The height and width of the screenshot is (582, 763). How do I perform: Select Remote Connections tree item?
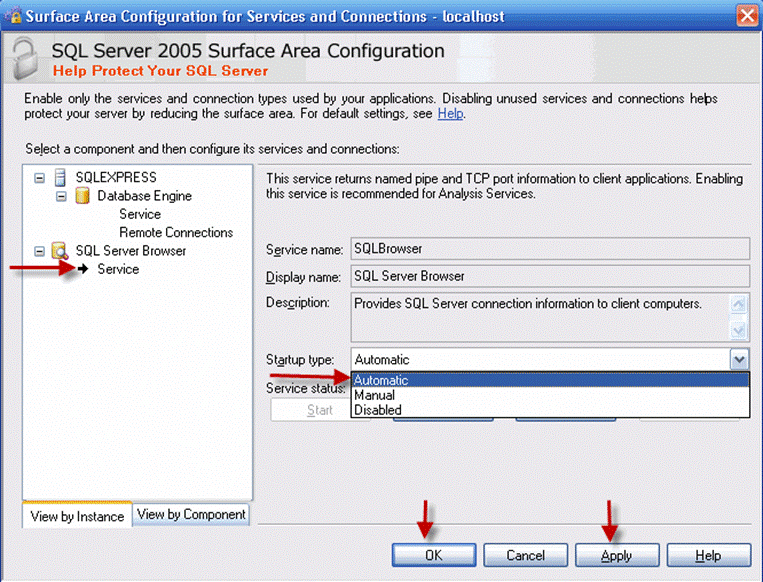[176, 233]
